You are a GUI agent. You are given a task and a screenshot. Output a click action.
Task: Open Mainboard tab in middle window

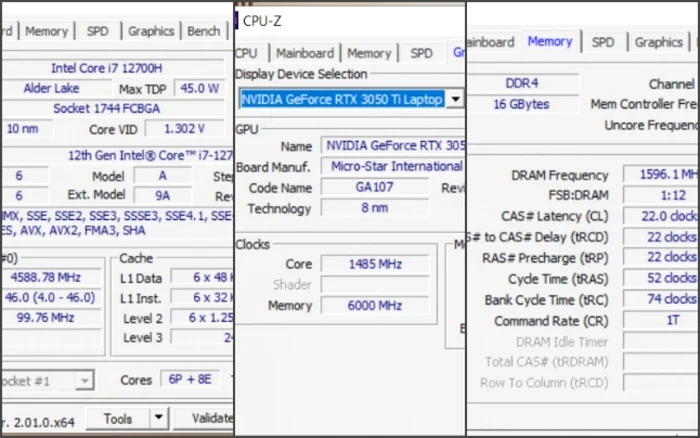[305, 54]
